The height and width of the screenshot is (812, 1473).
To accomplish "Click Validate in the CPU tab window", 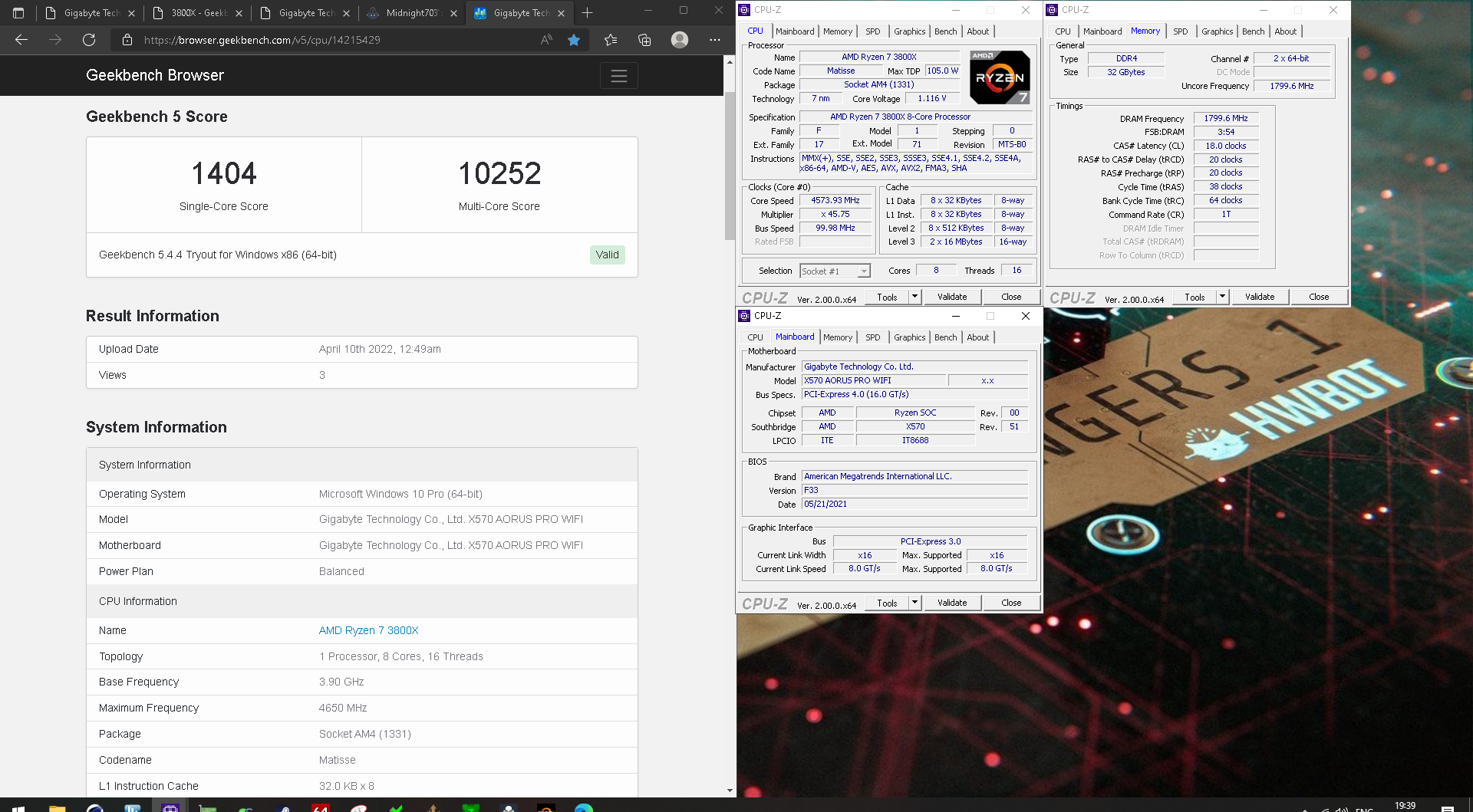I will [x=952, y=297].
